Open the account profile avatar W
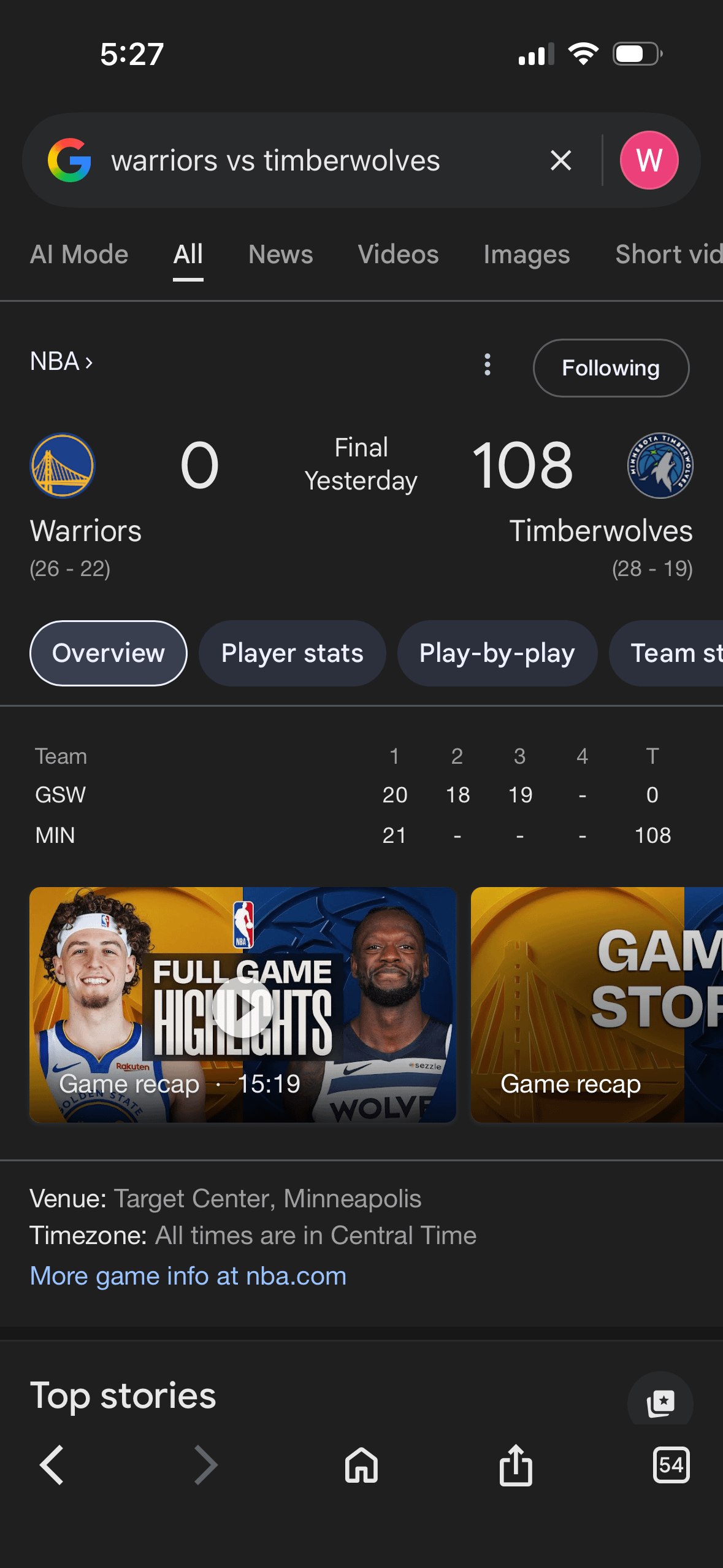 click(649, 161)
